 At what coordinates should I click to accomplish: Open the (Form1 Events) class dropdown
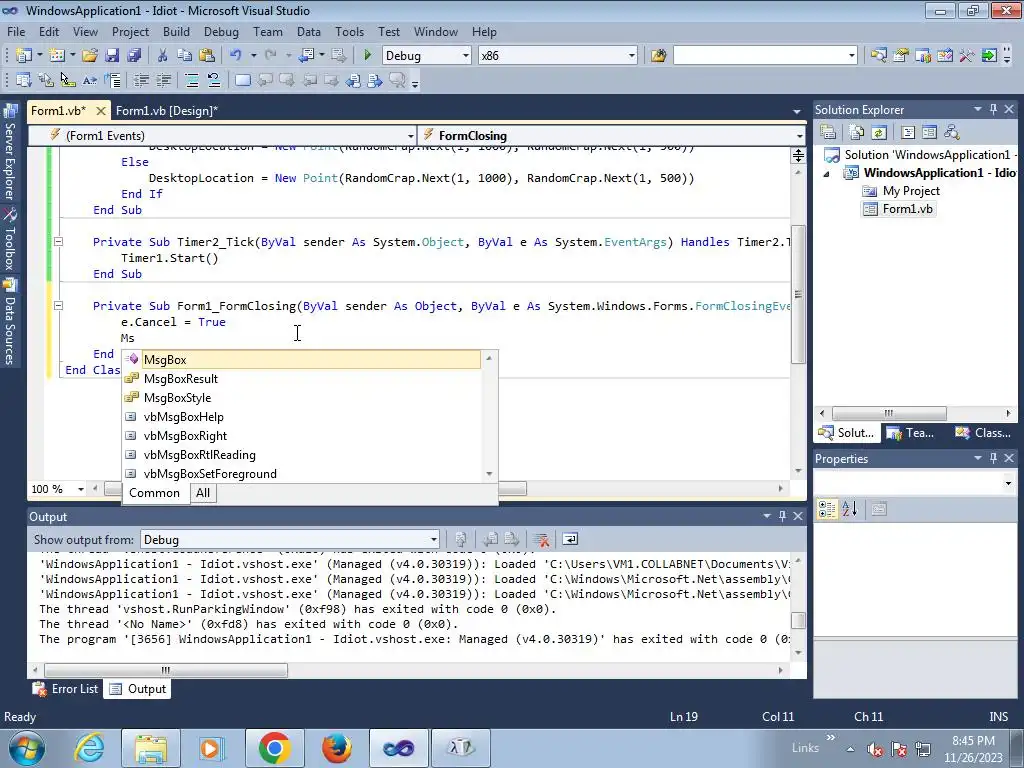click(411, 136)
